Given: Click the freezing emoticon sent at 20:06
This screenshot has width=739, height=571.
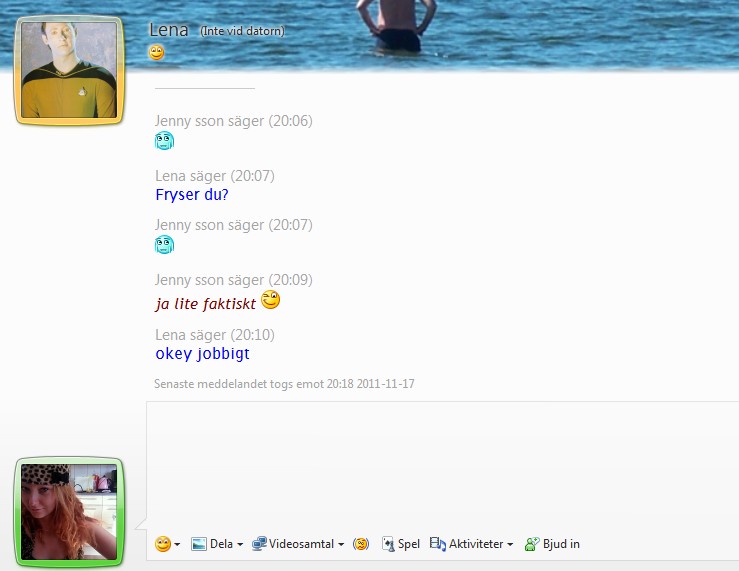Looking at the screenshot, I should [164, 140].
